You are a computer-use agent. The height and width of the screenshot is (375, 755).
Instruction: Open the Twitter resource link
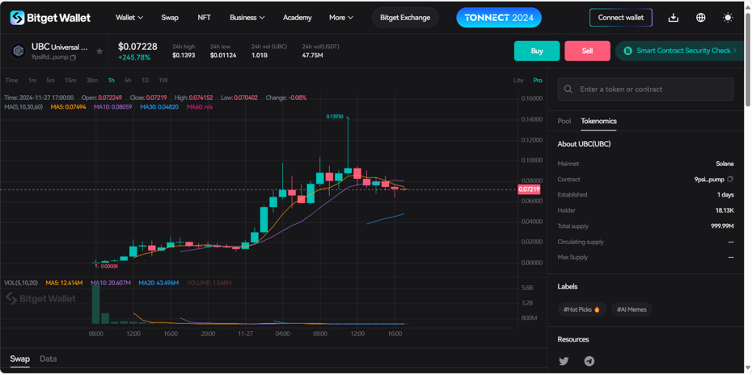[563, 361]
